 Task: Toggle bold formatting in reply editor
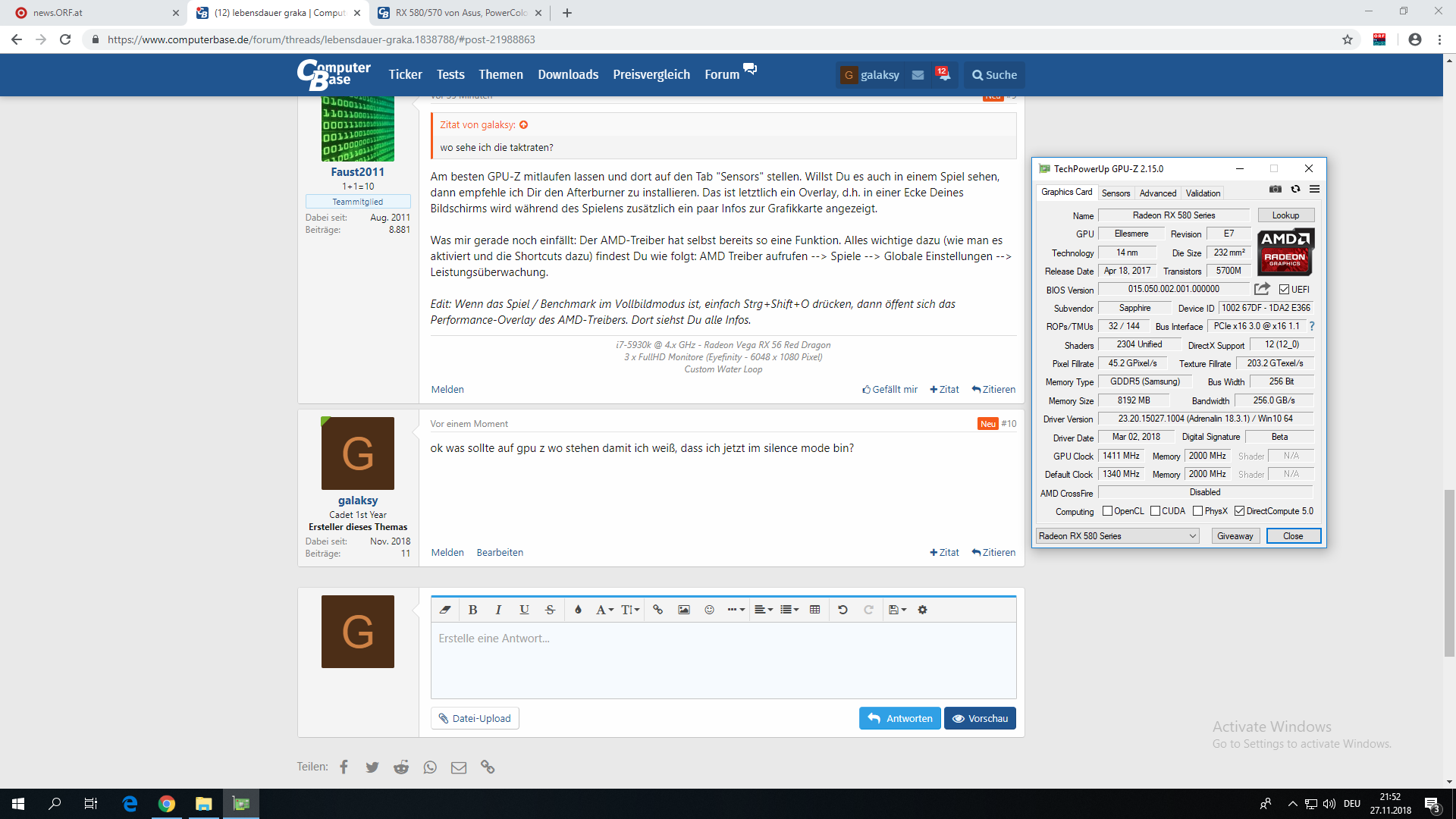tap(472, 610)
